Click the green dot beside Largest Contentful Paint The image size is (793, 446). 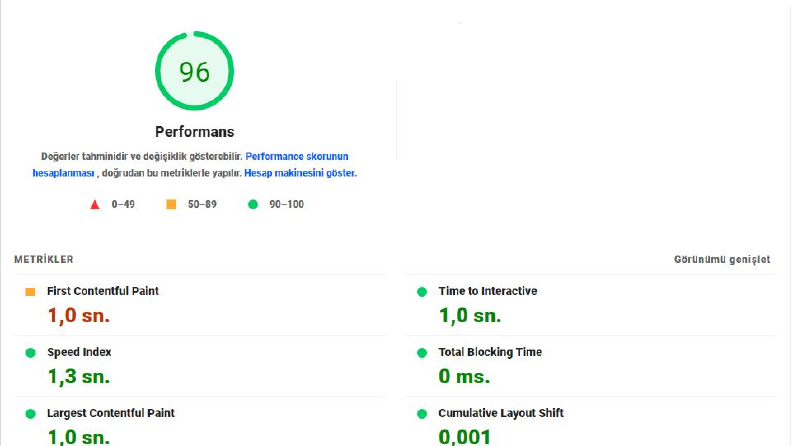[x=30, y=414]
